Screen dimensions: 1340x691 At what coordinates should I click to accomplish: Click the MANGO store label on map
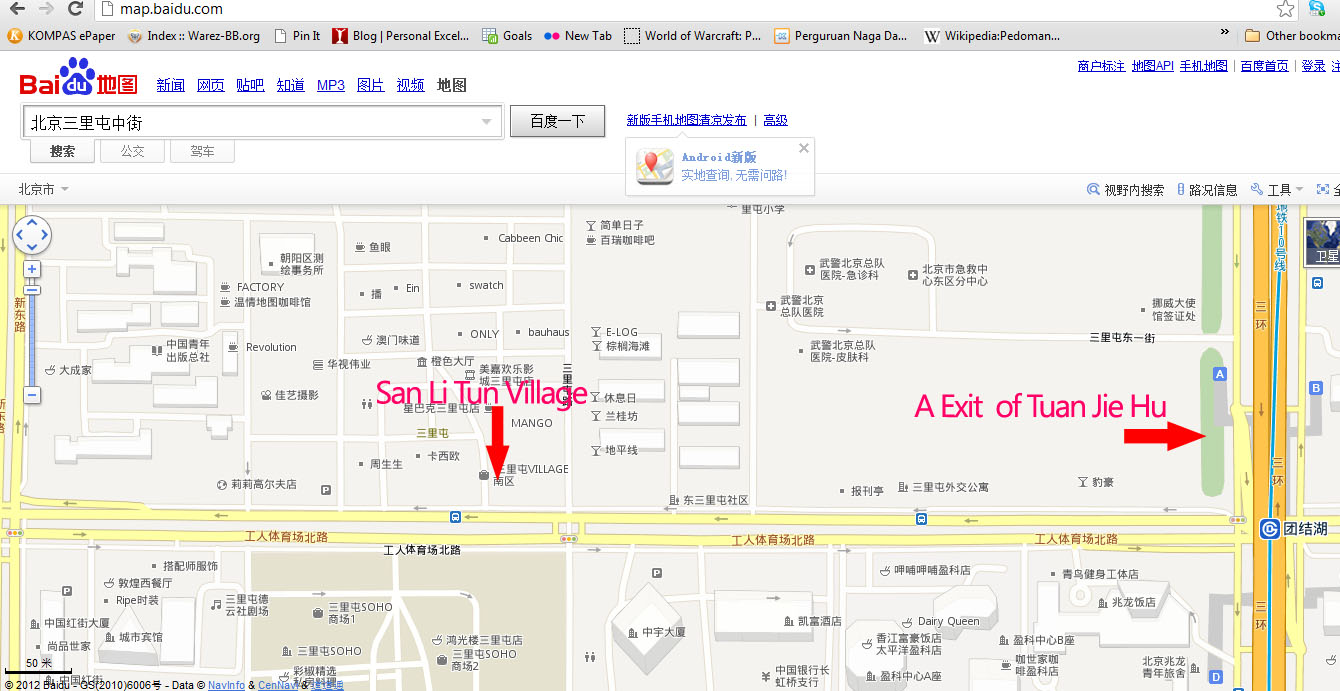click(x=532, y=423)
